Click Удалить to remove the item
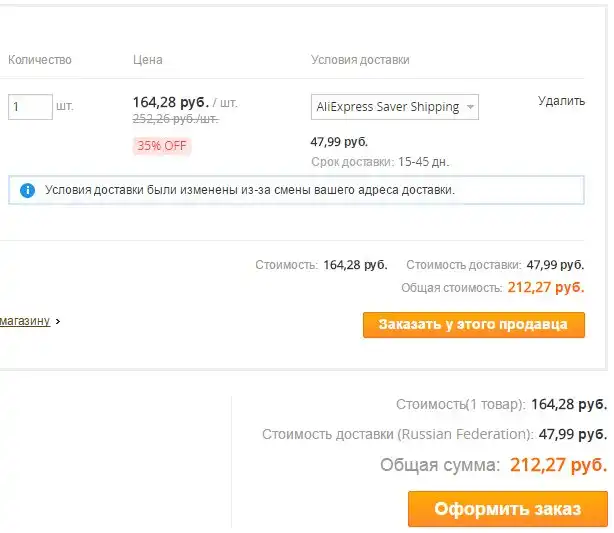Image resolution: width=614 pixels, height=533 pixels. [561, 101]
